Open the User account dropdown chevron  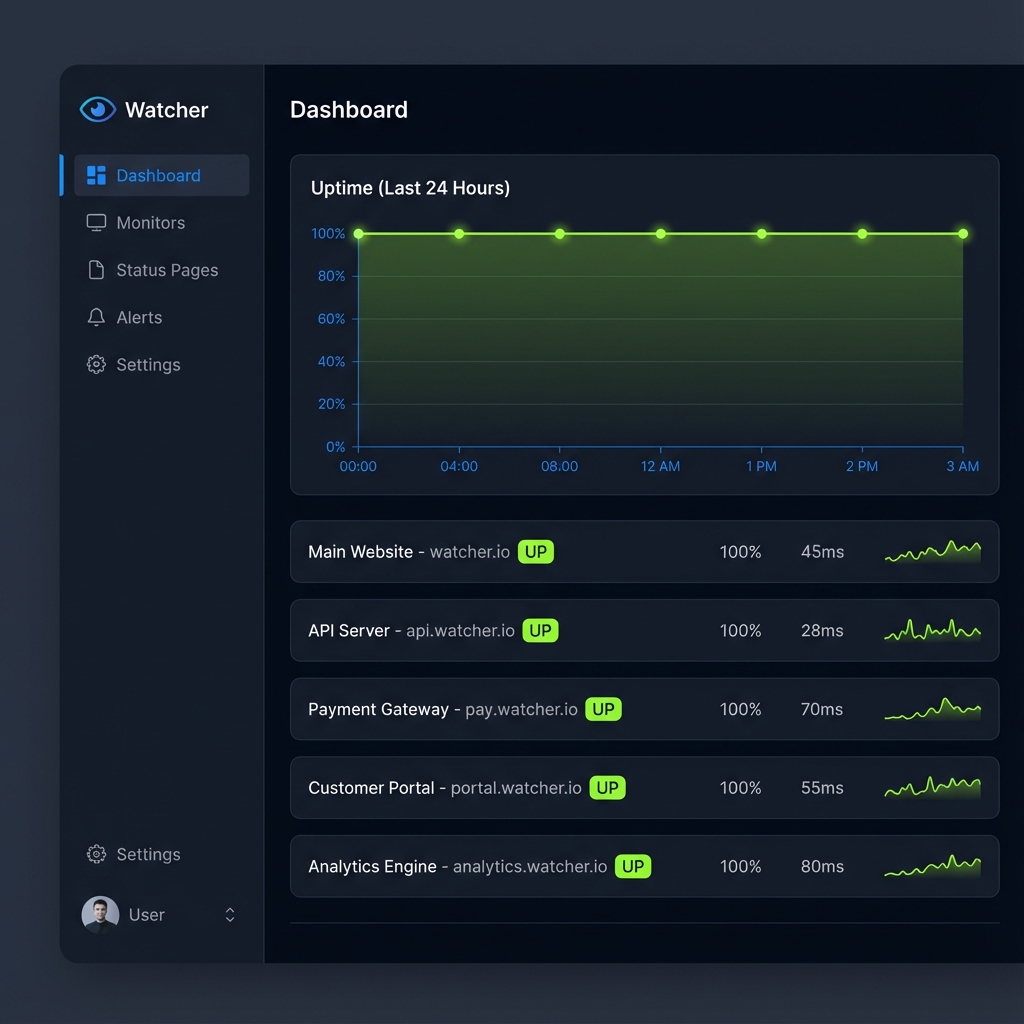[x=229, y=914]
